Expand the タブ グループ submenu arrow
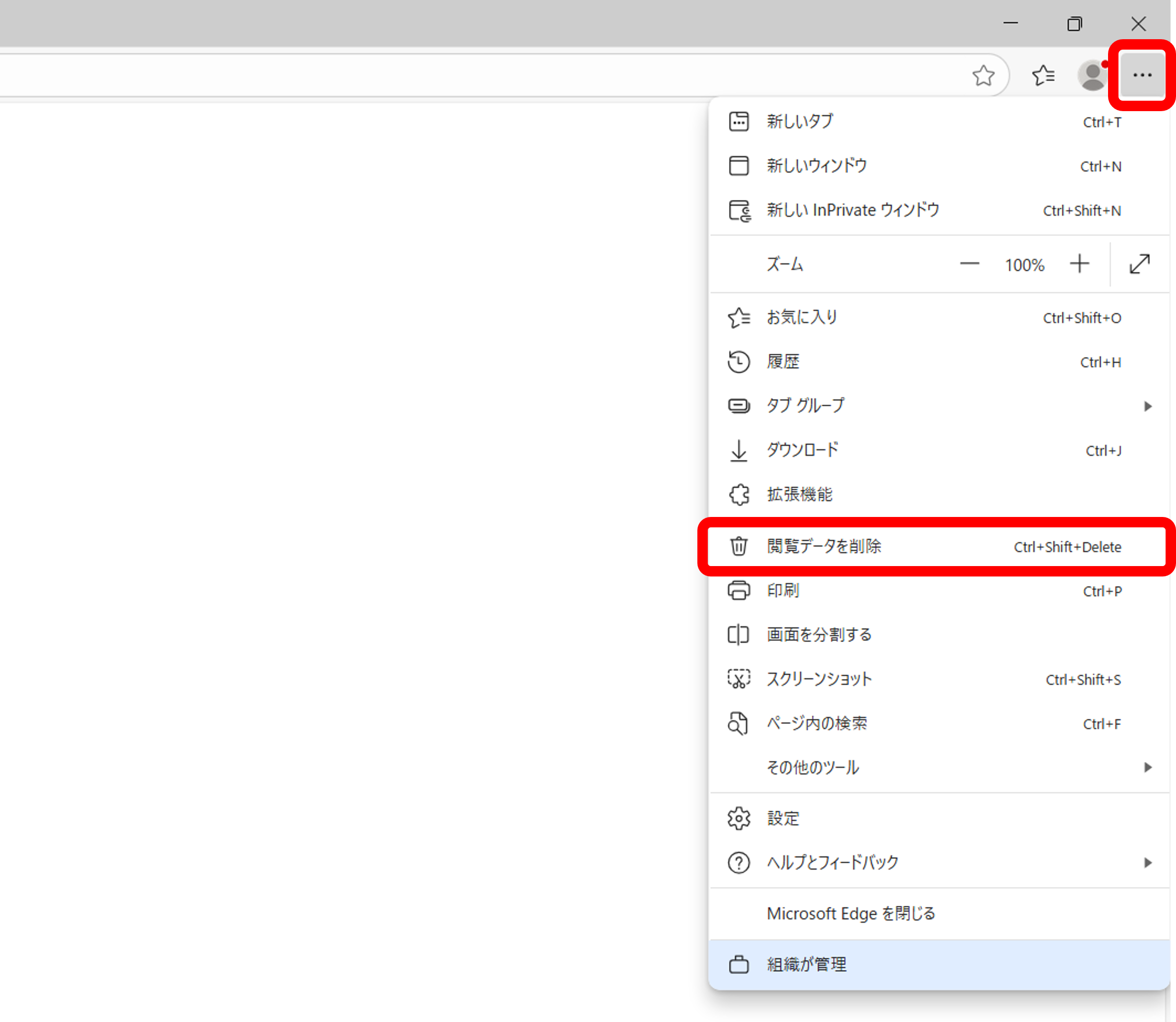Image resolution: width=1176 pixels, height=1022 pixels. (1148, 406)
